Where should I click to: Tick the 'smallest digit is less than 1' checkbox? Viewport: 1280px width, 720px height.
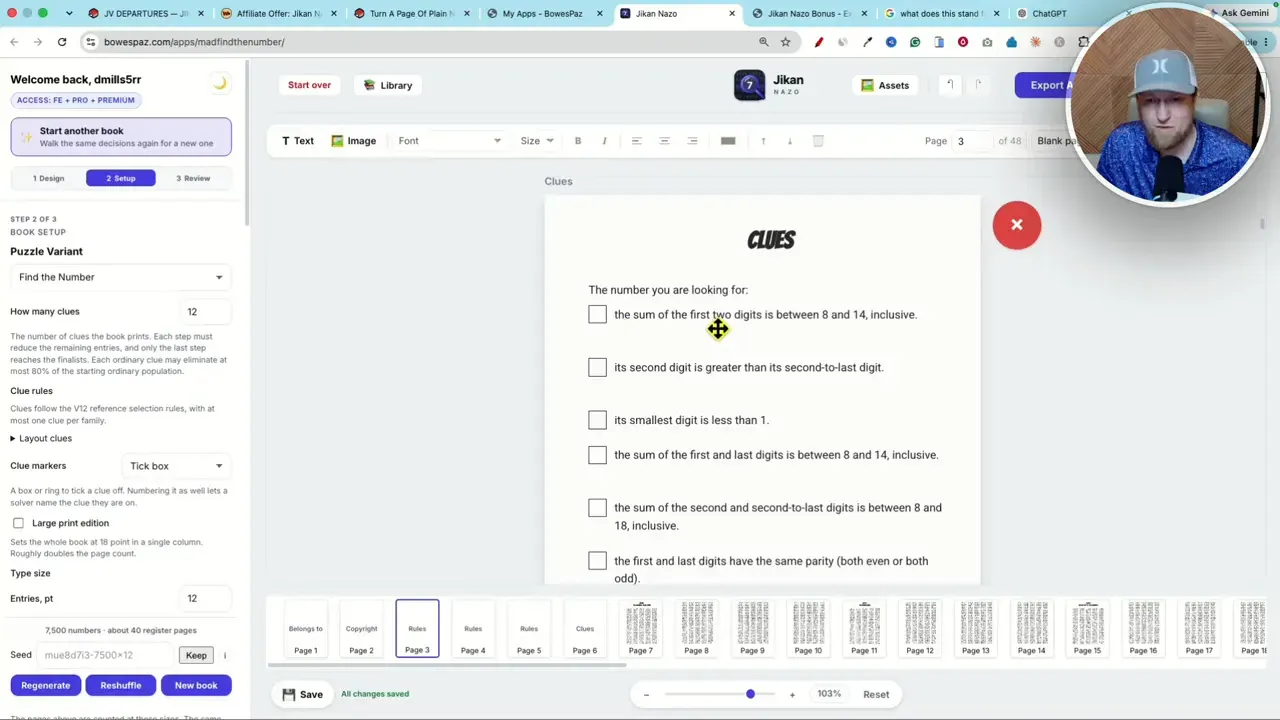[597, 421]
